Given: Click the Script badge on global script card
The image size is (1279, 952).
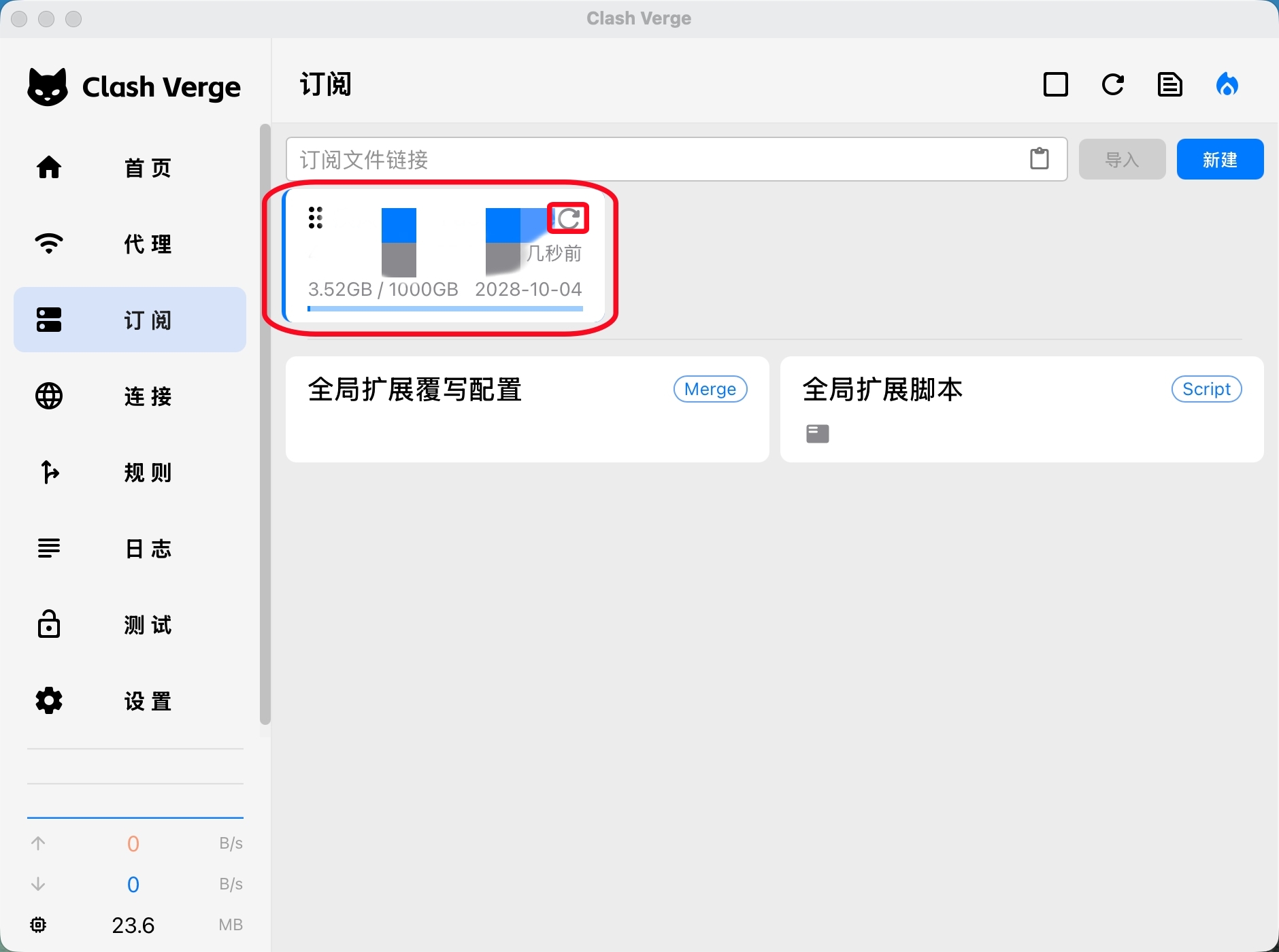Looking at the screenshot, I should tap(1206, 389).
